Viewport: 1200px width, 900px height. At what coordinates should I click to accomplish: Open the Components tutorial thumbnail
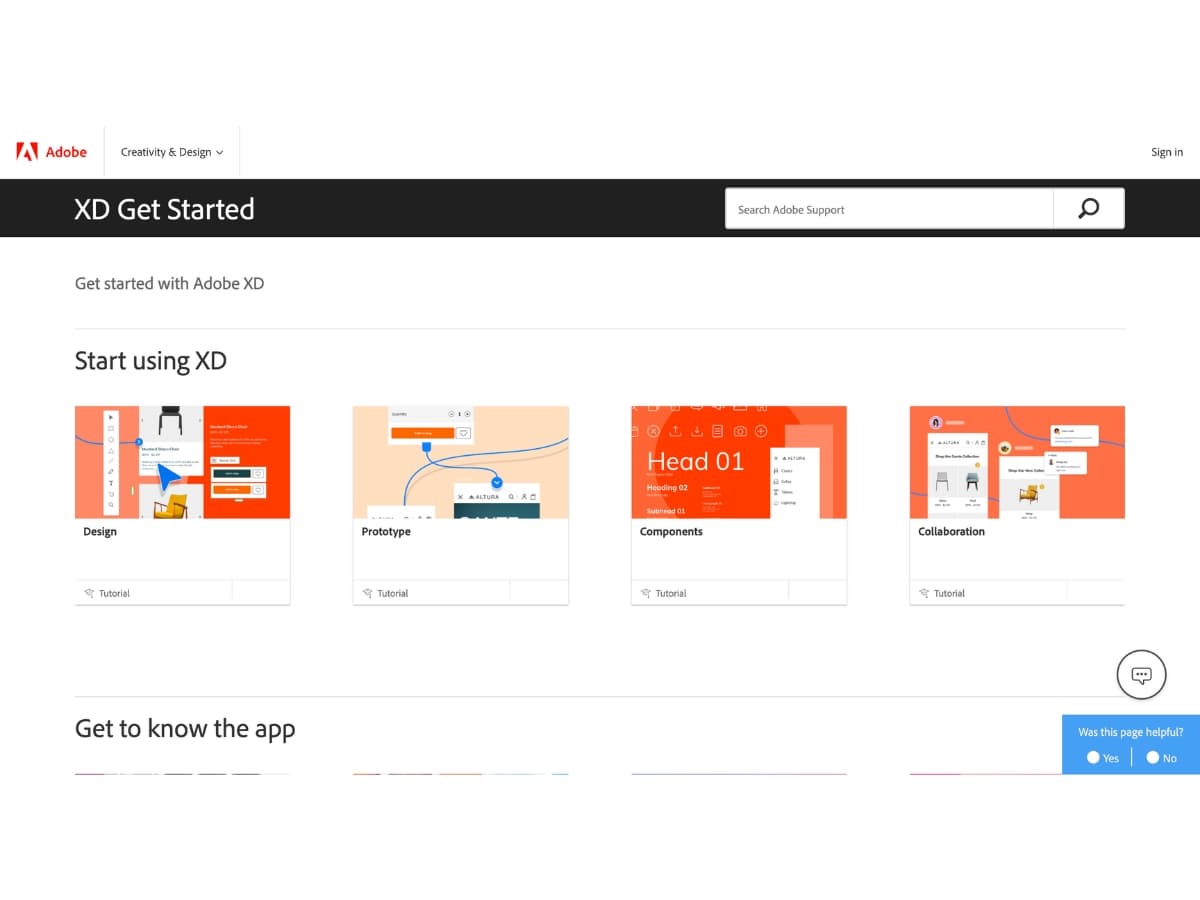coord(739,462)
